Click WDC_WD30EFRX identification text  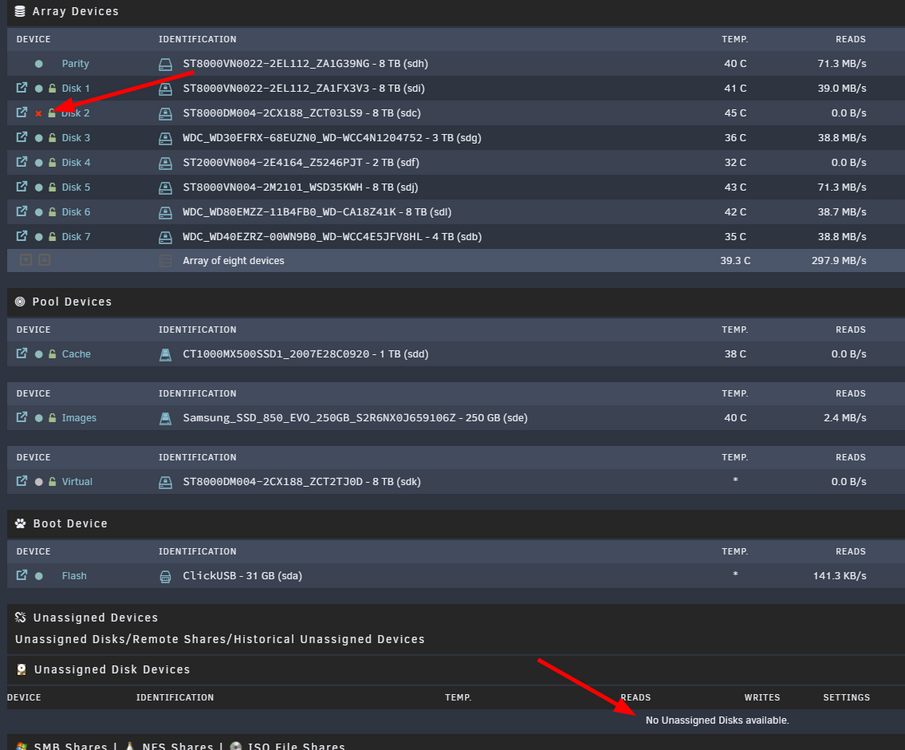(x=332, y=138)
